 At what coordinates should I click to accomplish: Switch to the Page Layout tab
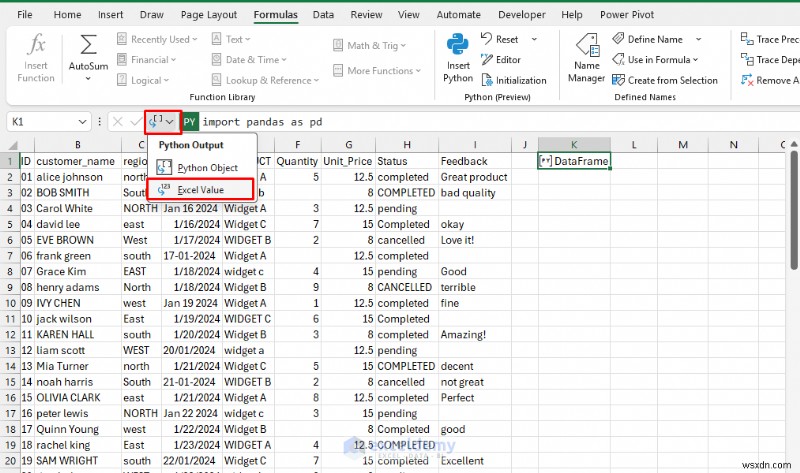click(209, 14)
